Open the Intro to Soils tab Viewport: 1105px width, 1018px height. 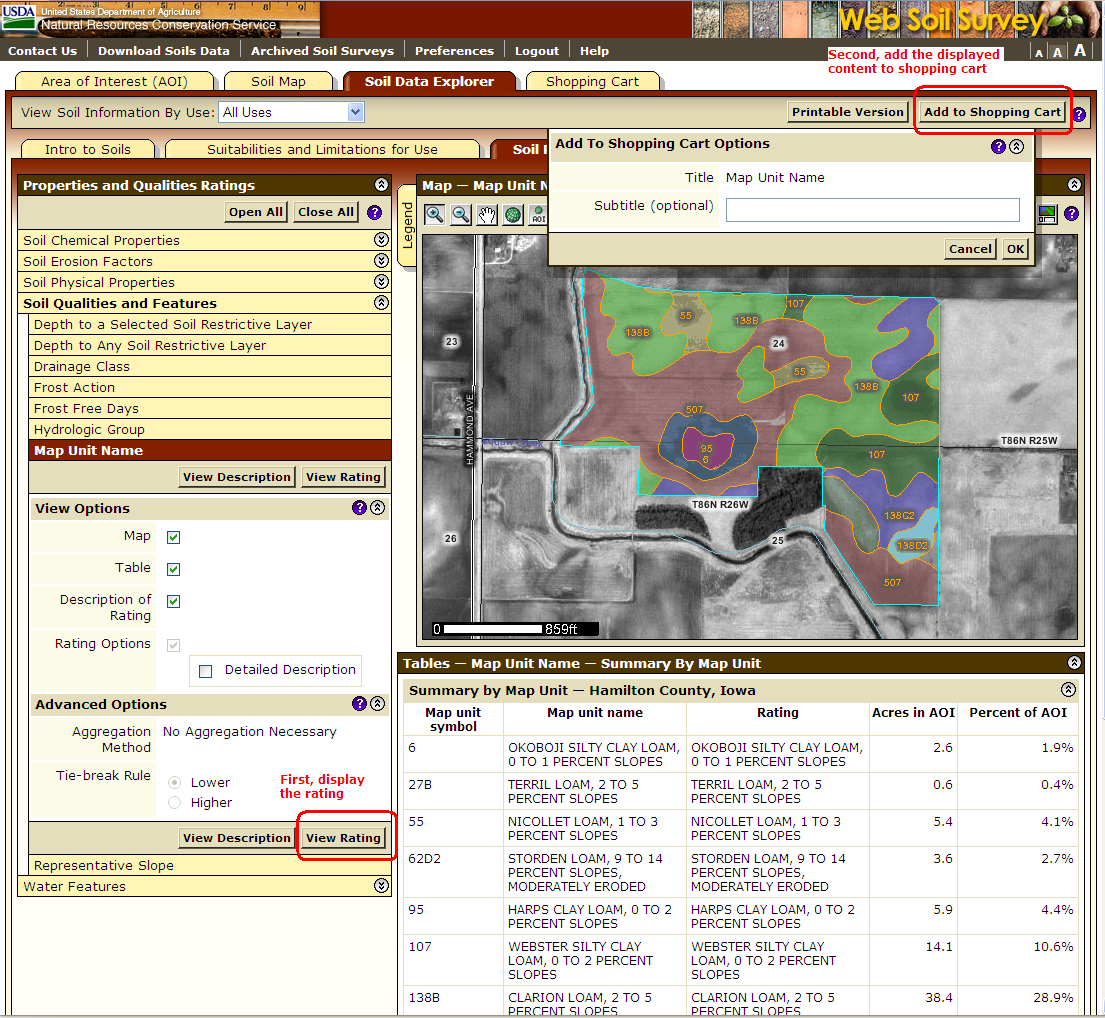tap(88, 149)
